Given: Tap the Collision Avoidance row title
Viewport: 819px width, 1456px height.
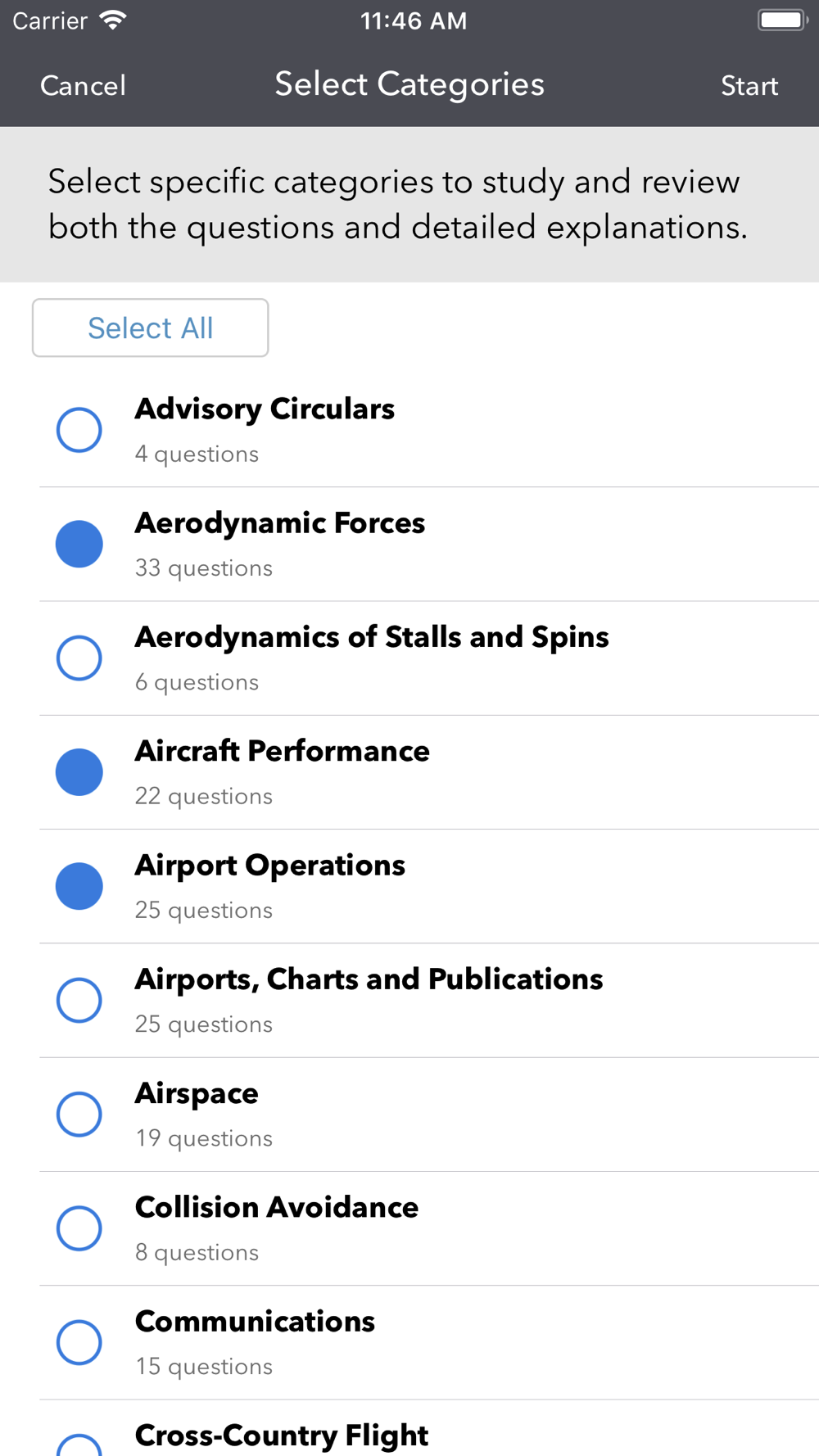Looking at the screenshot, I should (277, 1208).
